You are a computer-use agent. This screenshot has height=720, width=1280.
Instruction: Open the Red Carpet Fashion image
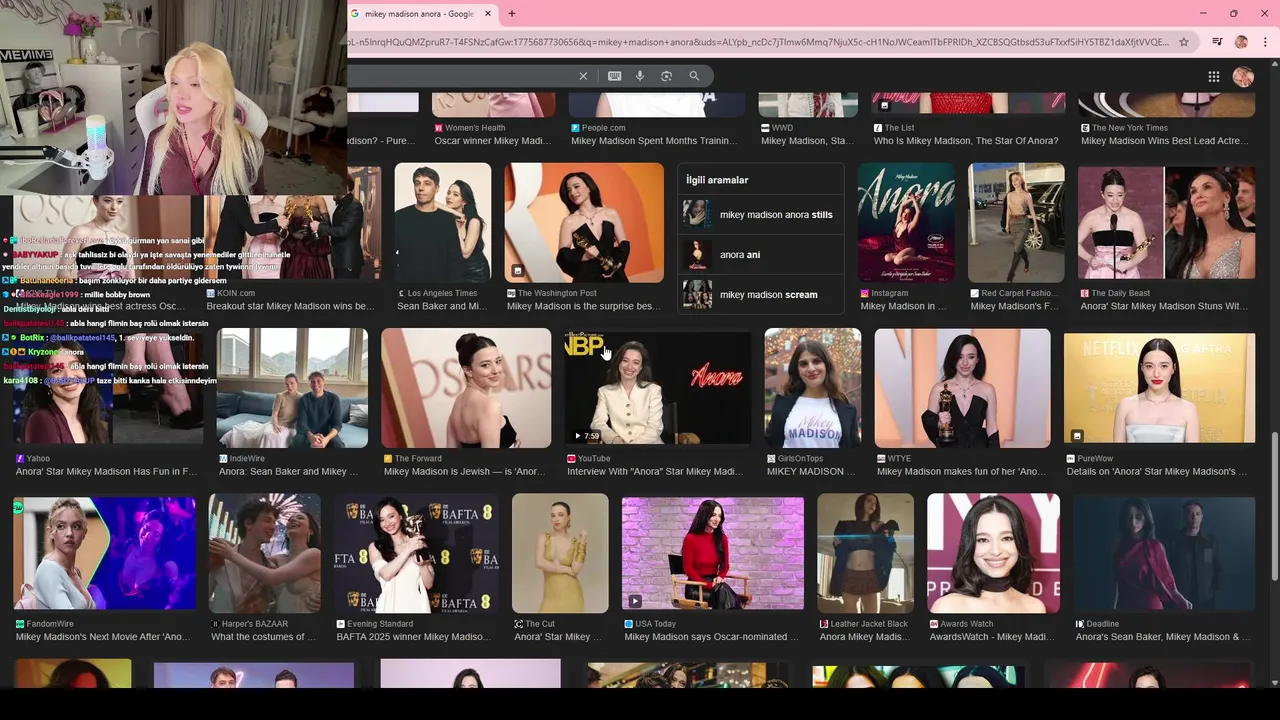pyautogui.click(x=1016, y=223)
